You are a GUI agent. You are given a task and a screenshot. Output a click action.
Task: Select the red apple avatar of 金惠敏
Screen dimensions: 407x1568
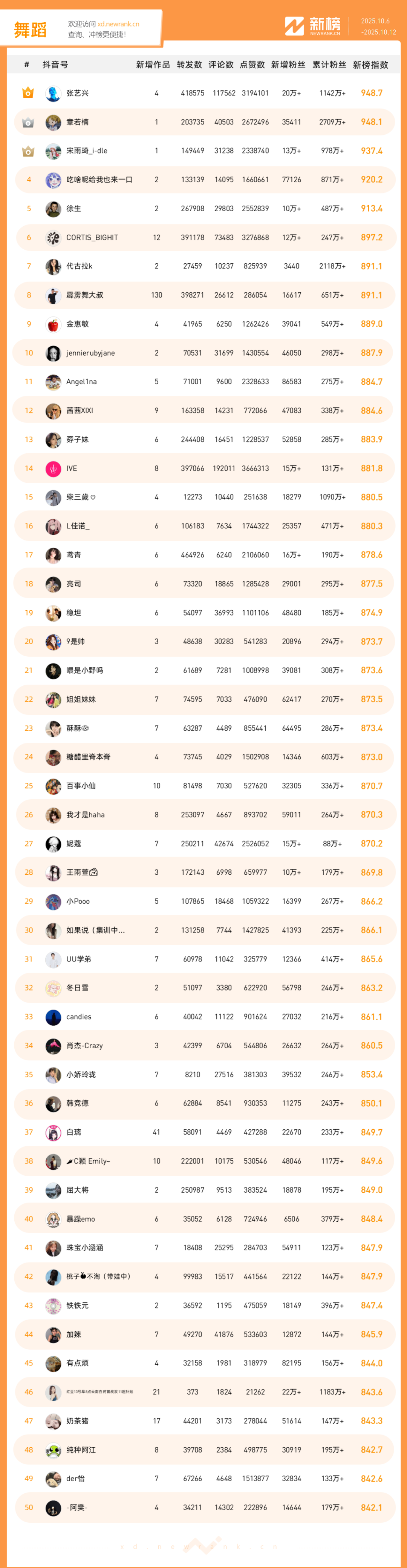tap(54, 324)
